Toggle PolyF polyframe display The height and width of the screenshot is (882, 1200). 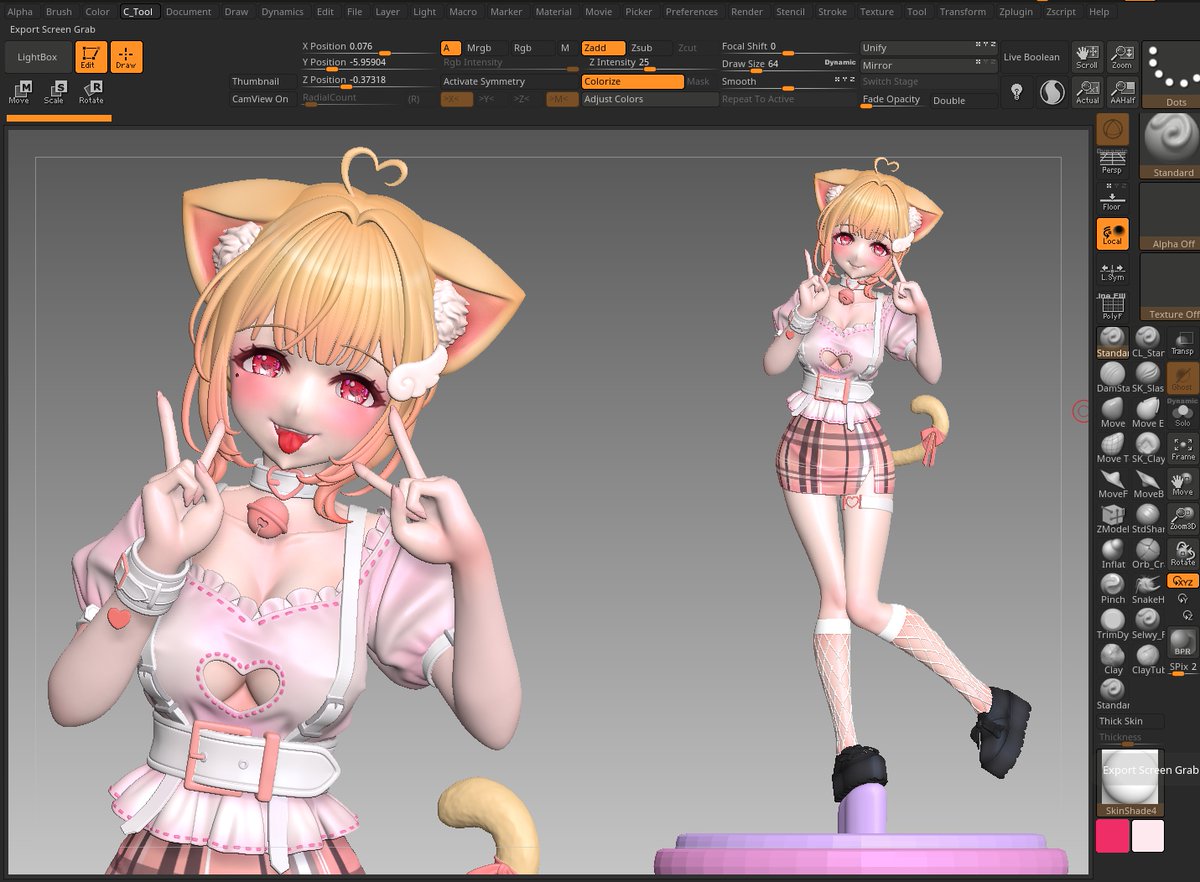(x=1112, y=305)
